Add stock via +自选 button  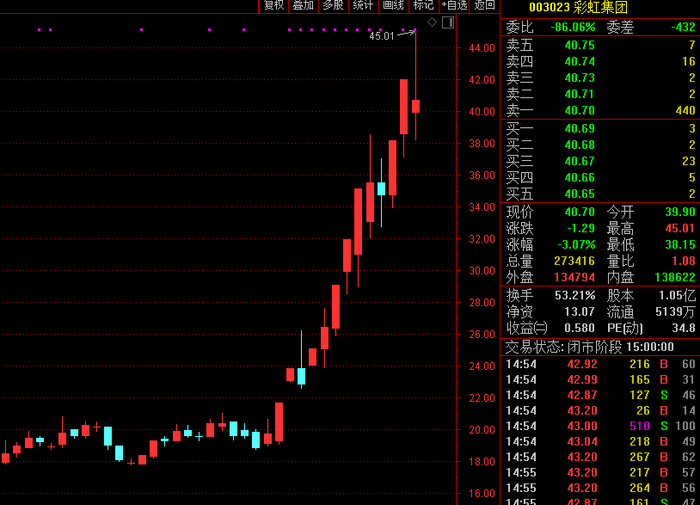click(x=454, y=5)
